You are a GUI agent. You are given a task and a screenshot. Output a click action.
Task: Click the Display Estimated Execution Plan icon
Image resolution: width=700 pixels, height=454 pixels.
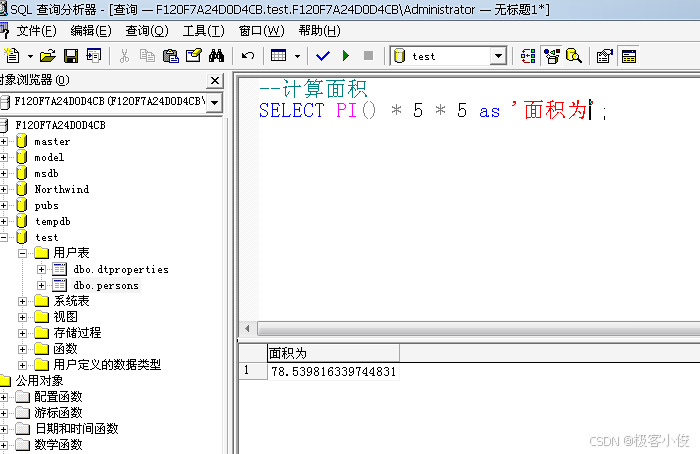click(528, 56)
